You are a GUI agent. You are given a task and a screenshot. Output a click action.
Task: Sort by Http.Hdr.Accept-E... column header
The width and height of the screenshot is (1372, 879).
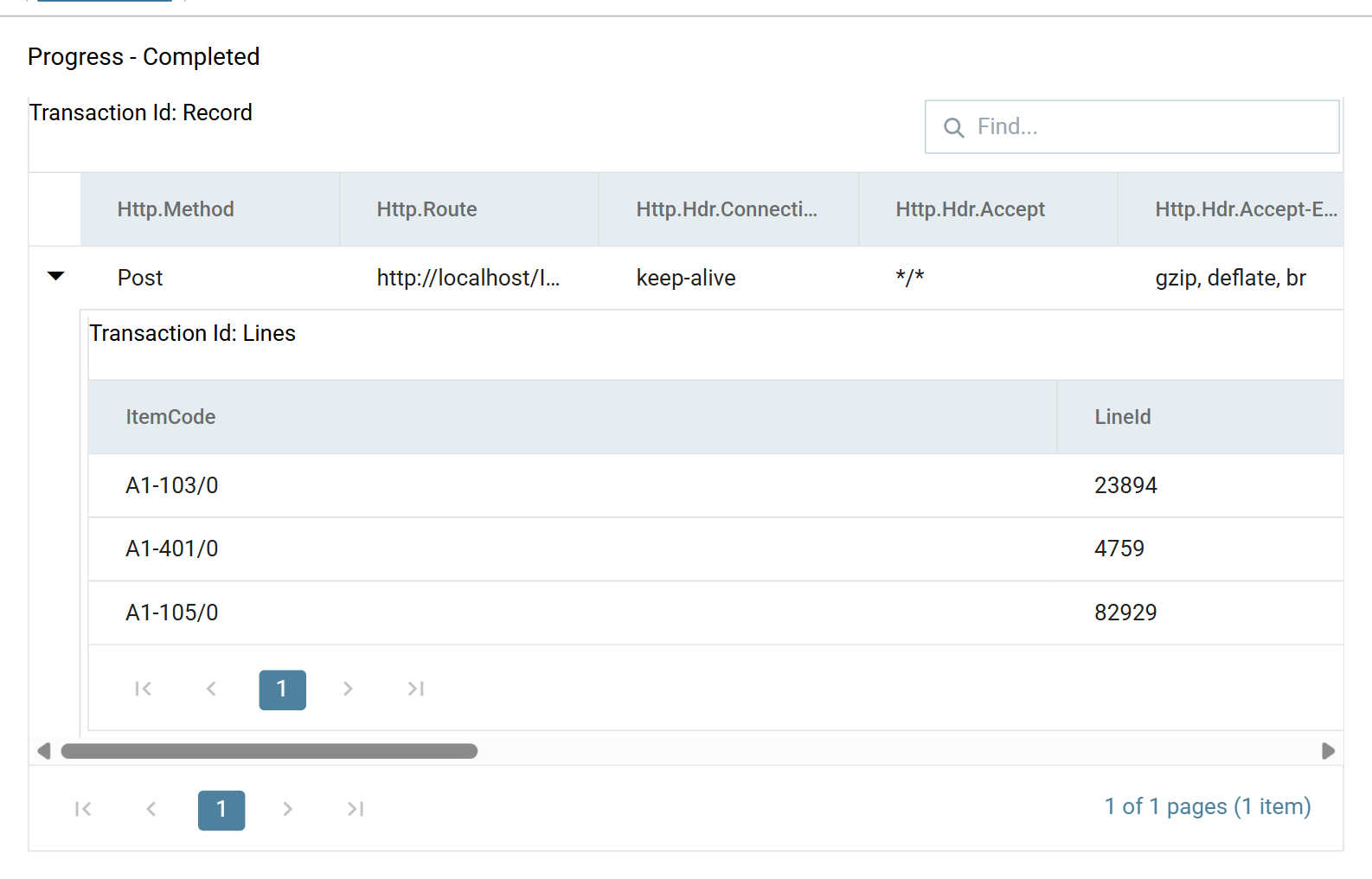click(1231, 209)
